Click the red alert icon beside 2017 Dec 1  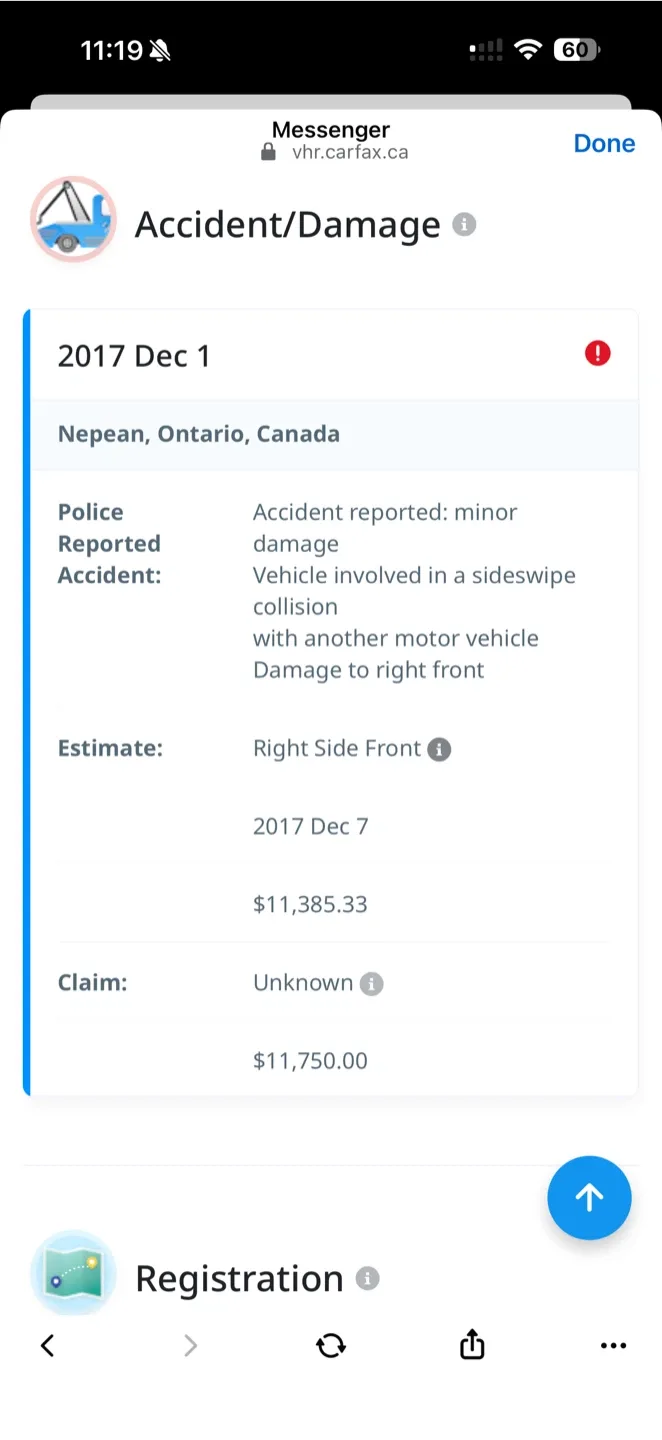click(597, 353)
